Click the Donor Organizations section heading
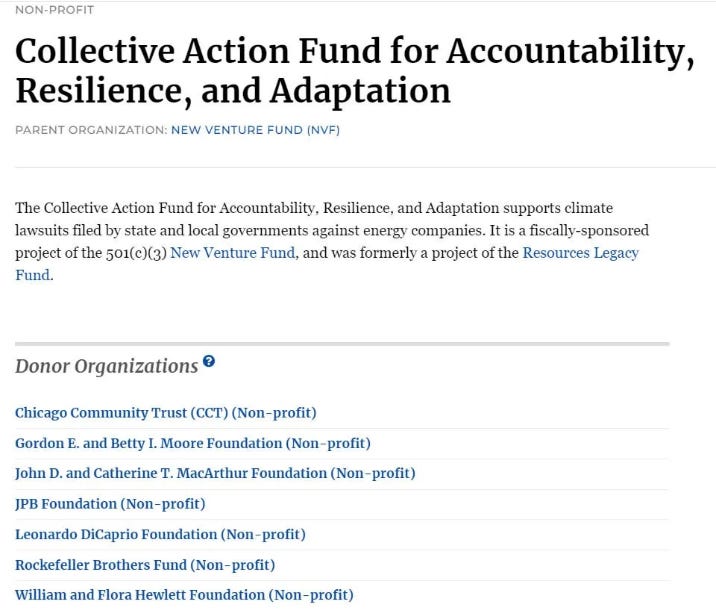The image size is (716, 613). [x=106, y=366]
